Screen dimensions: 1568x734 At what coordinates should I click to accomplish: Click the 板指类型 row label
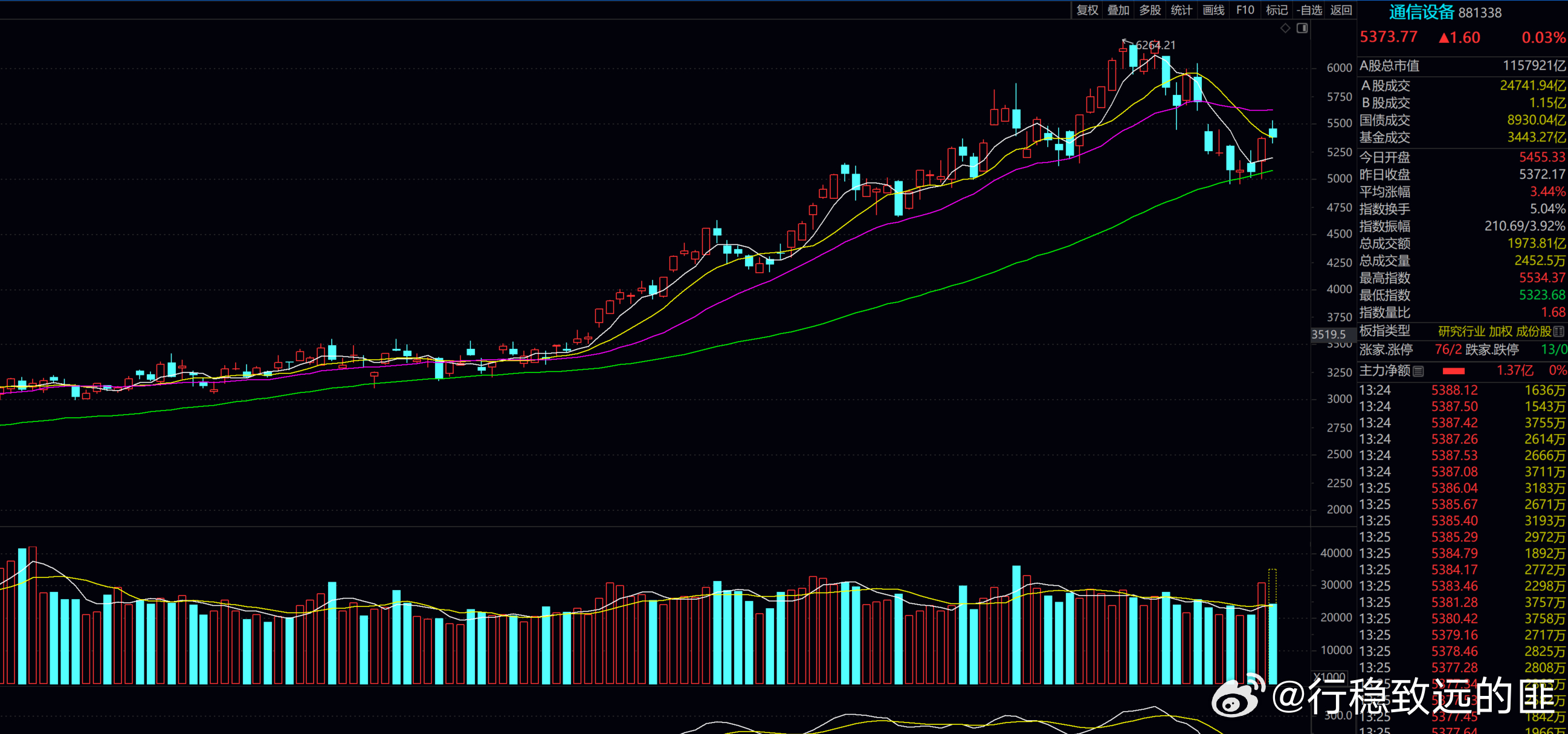coord(1385,331)
